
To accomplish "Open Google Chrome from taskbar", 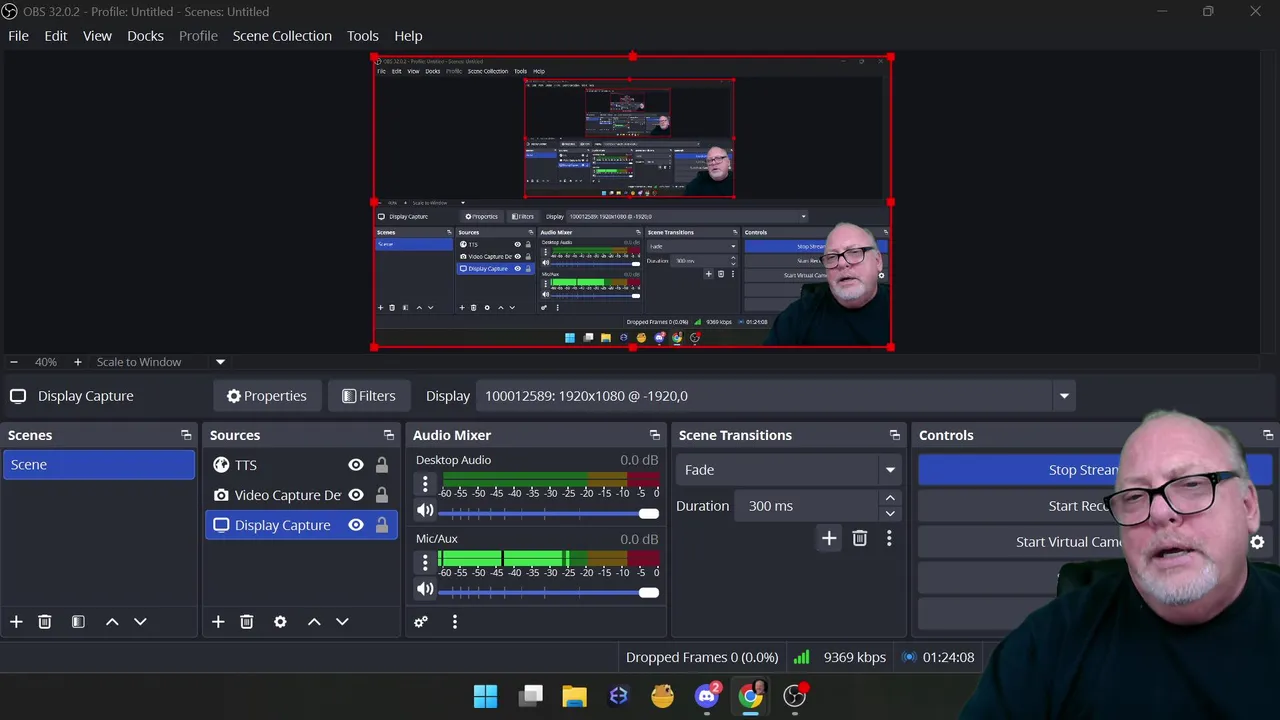I will [750, 696].
